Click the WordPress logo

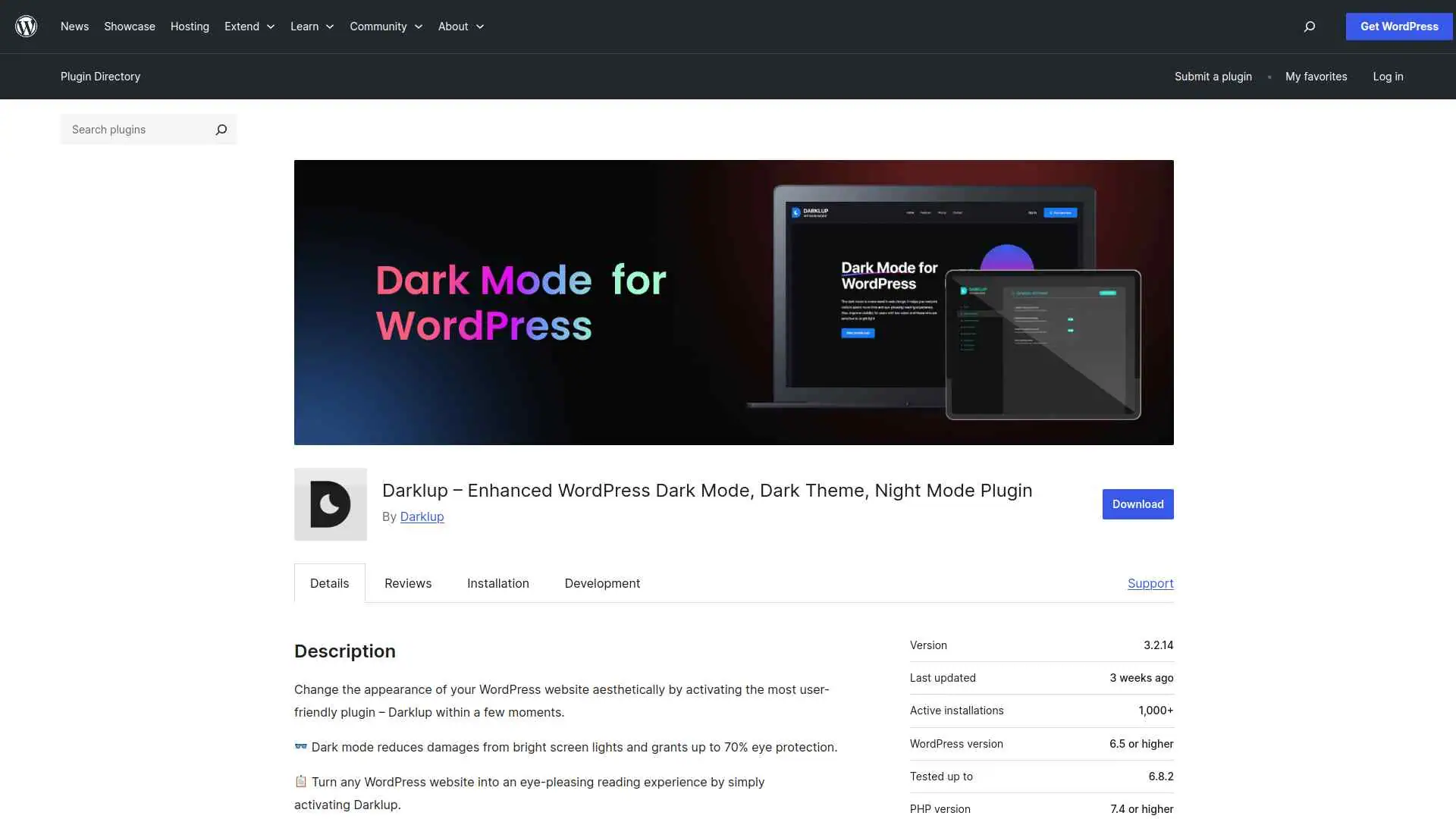(26, 27)
